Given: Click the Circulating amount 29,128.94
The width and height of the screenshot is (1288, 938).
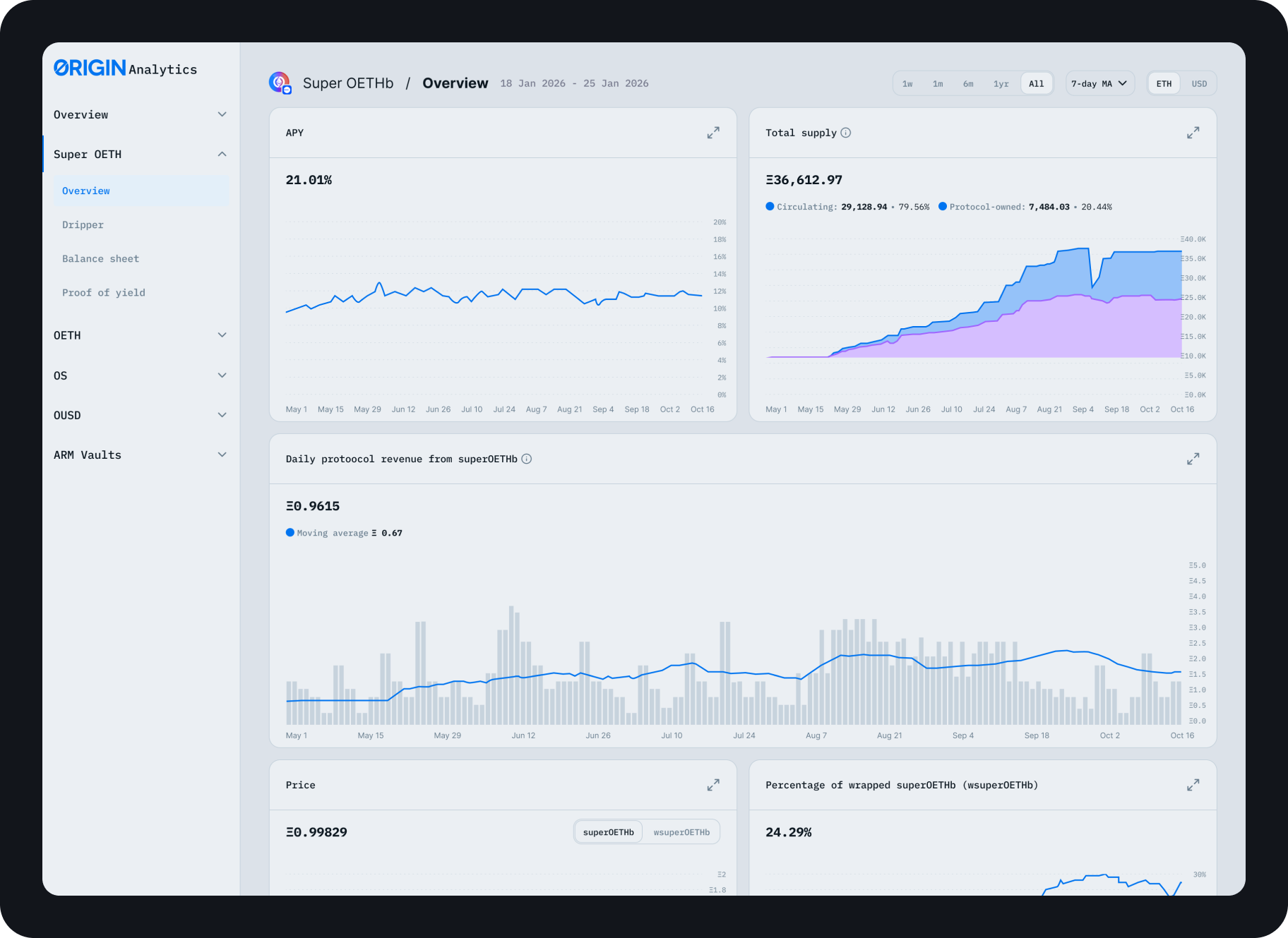Looking at the screenshot, I should pyautogui.click(x=864, y=207).
